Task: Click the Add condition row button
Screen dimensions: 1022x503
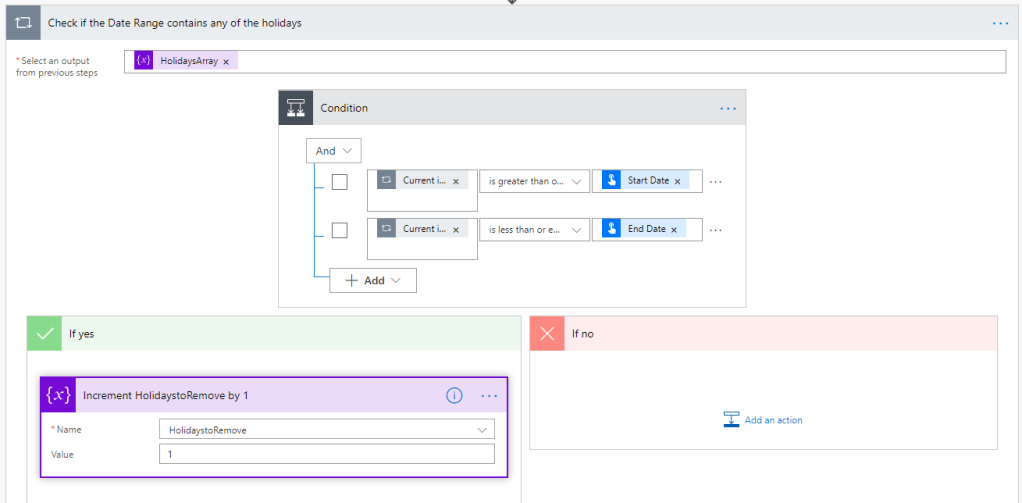Action: [372, 281]
